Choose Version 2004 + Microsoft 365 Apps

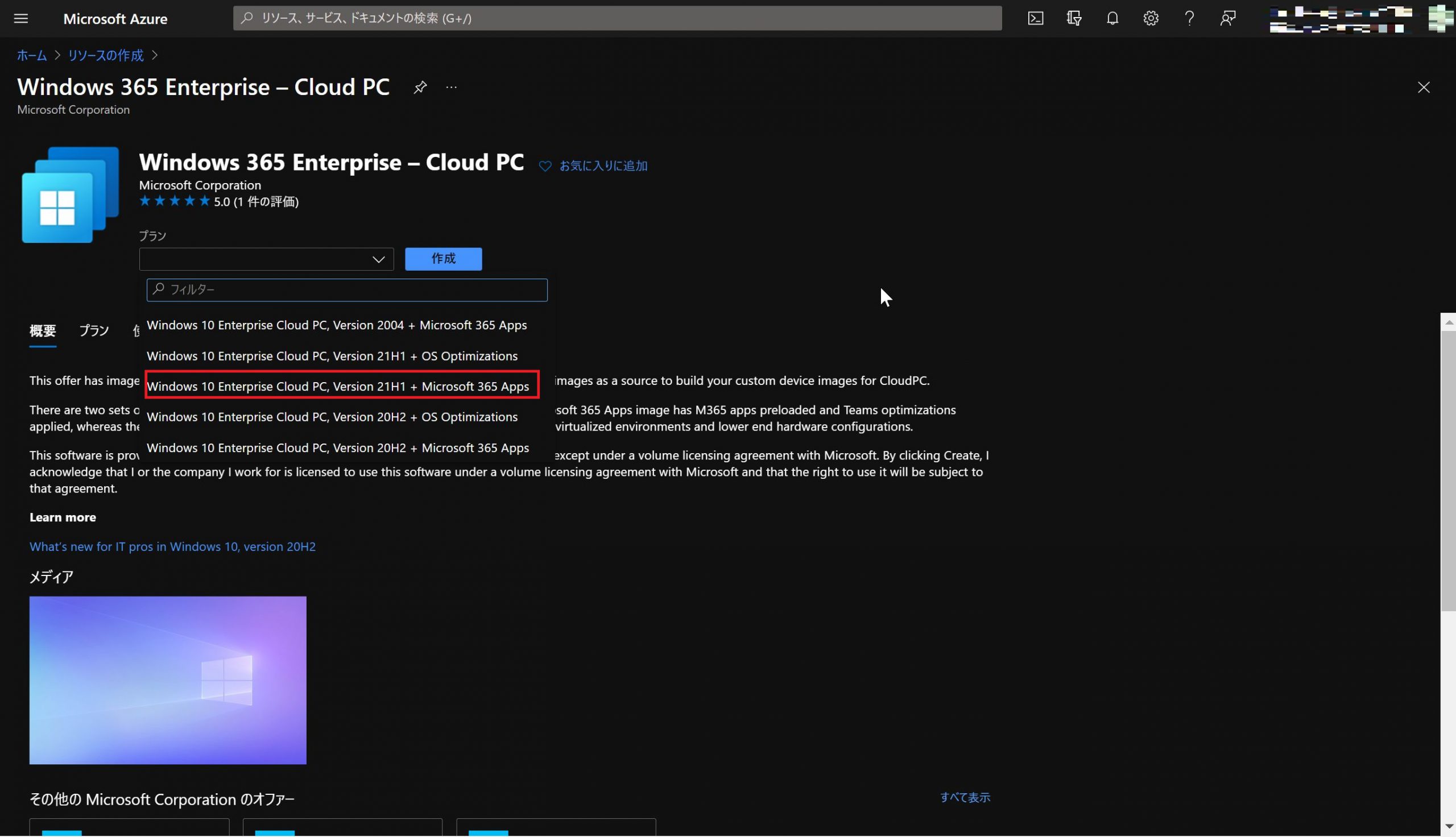[x=336, y=325]
